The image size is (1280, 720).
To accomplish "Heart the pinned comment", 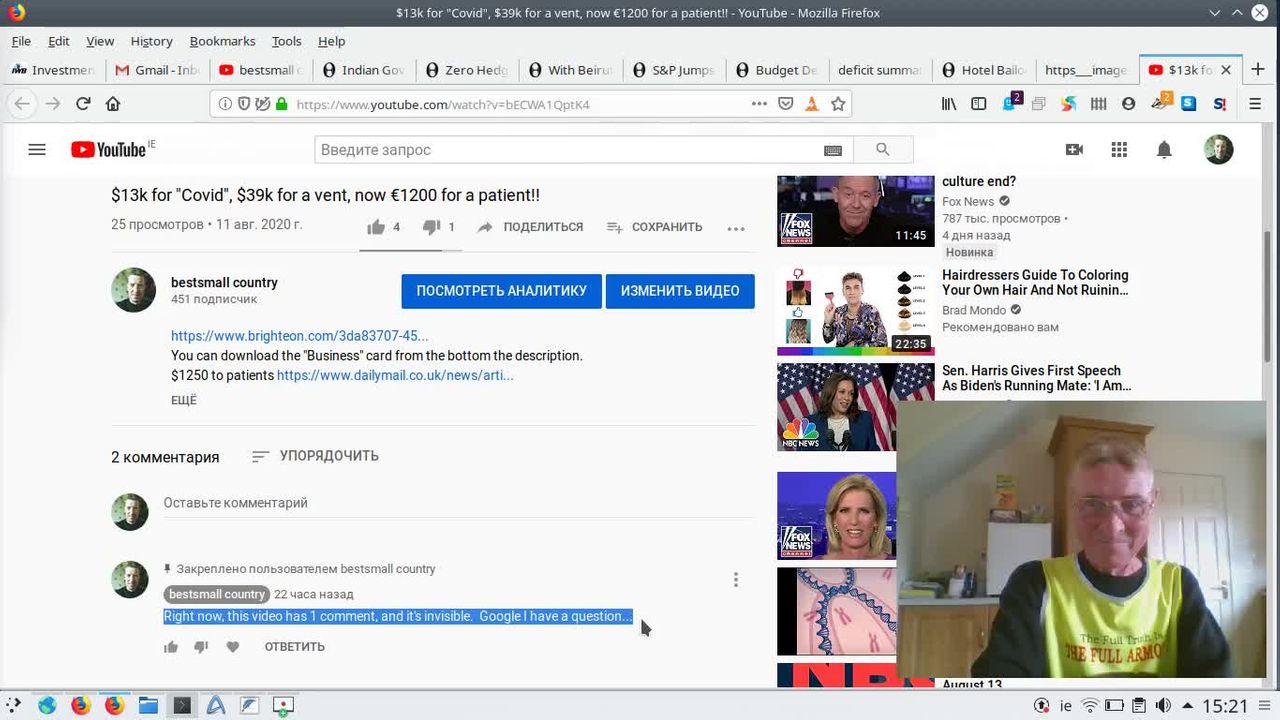I will [x=233, y=647].
